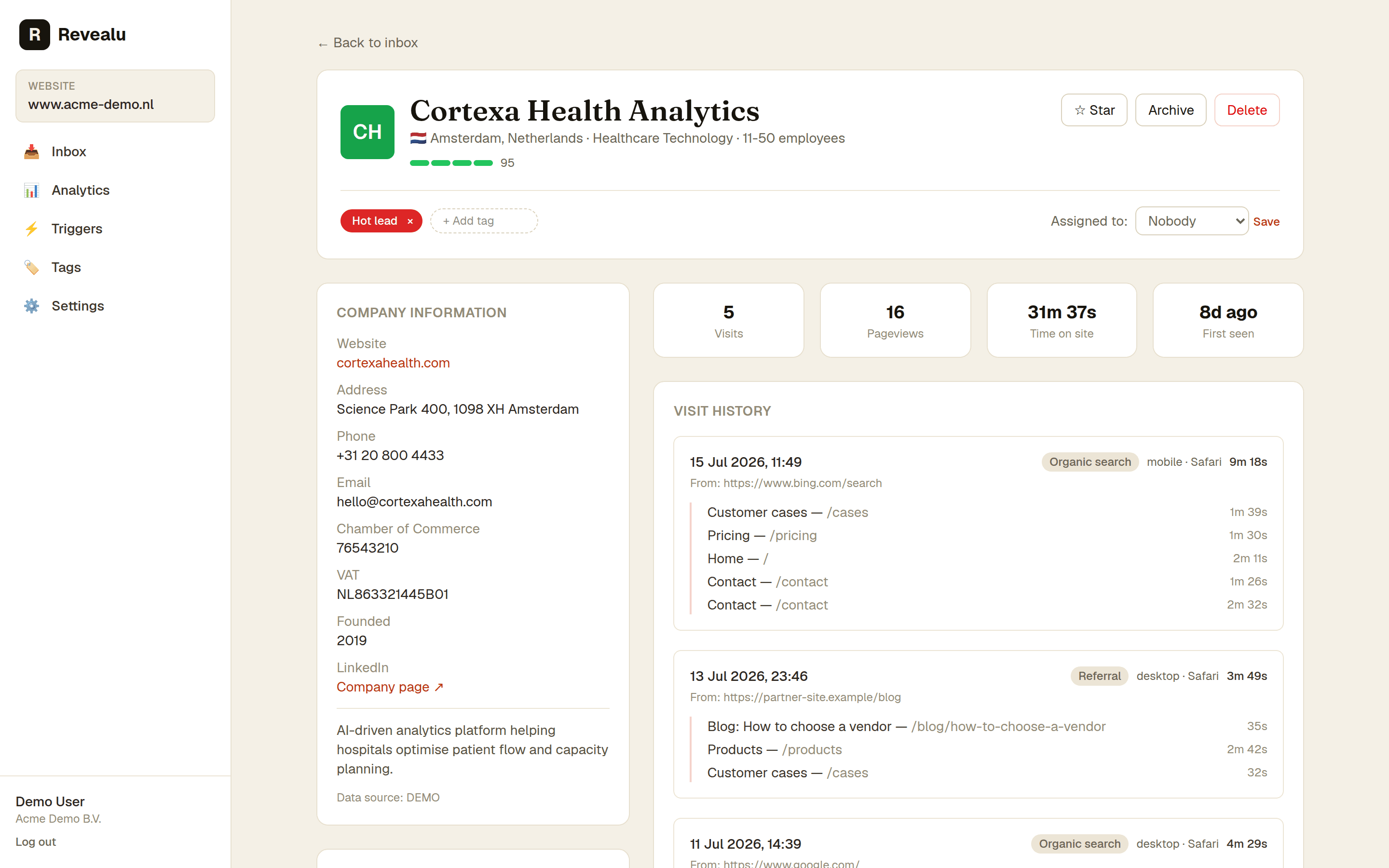Viewport: 1389px width, 868px height.
Task: Click the Tags label icon
Action: (x=31, y=267)
